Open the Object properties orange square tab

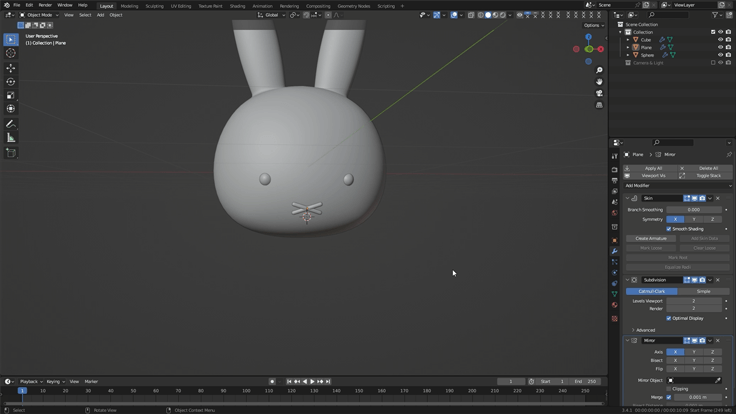(614, 240)
